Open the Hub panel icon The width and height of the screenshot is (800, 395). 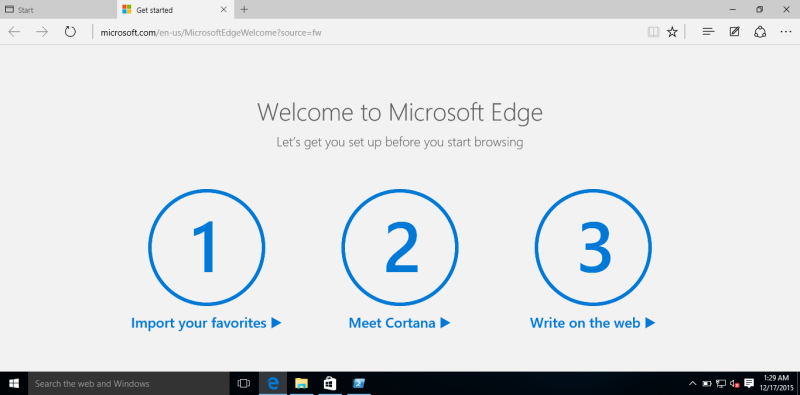click(708, 32)
